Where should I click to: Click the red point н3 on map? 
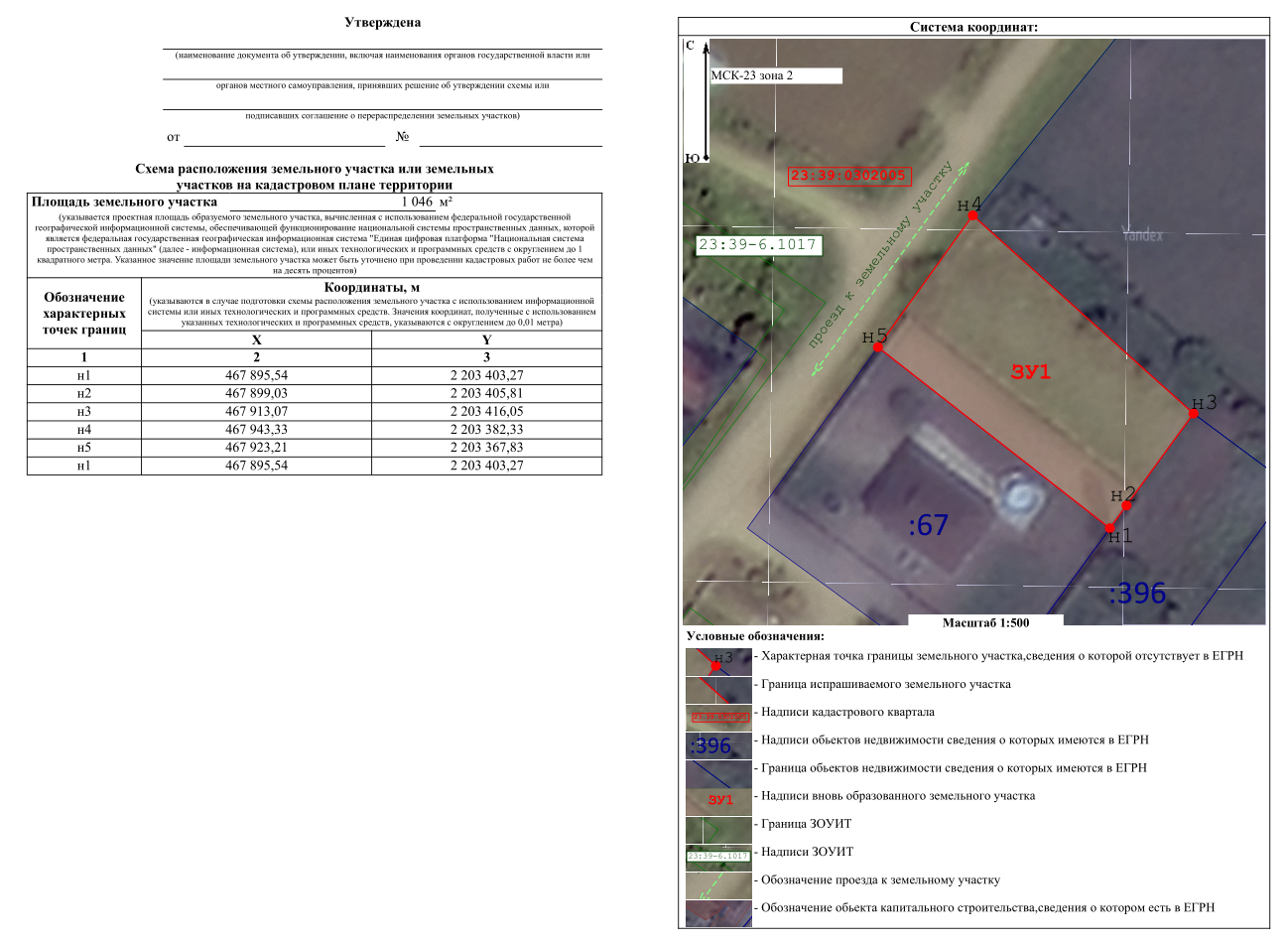click(1194, 414)
